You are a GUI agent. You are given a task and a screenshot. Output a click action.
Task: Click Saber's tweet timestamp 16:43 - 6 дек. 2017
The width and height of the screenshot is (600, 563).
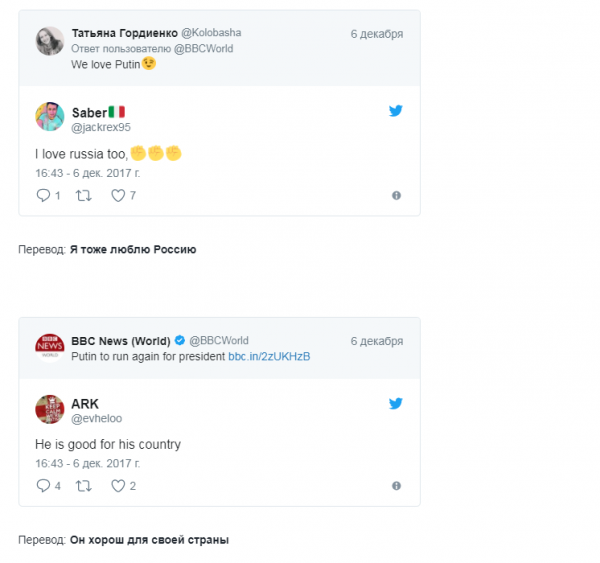[x=87, y=173]
